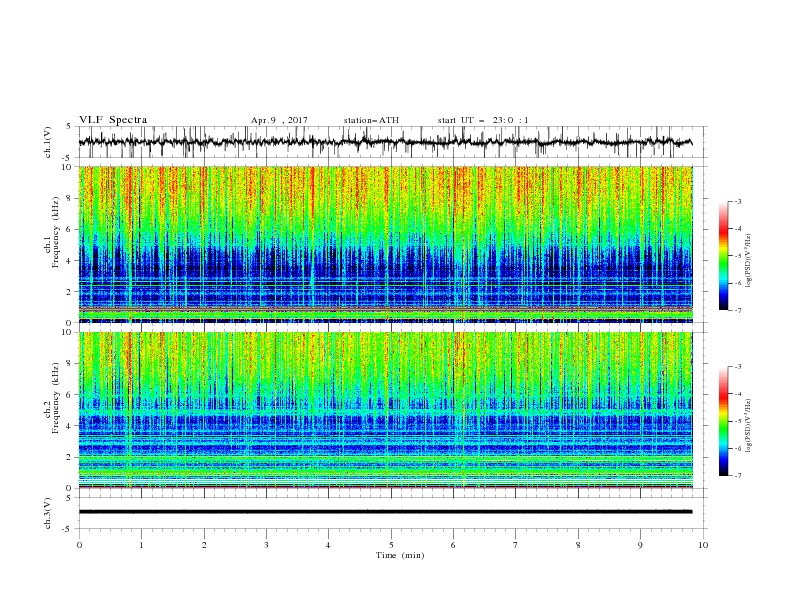792x612 pixels.
Task: Click time axis tick label "1"
Action: (x=141, y=545)
